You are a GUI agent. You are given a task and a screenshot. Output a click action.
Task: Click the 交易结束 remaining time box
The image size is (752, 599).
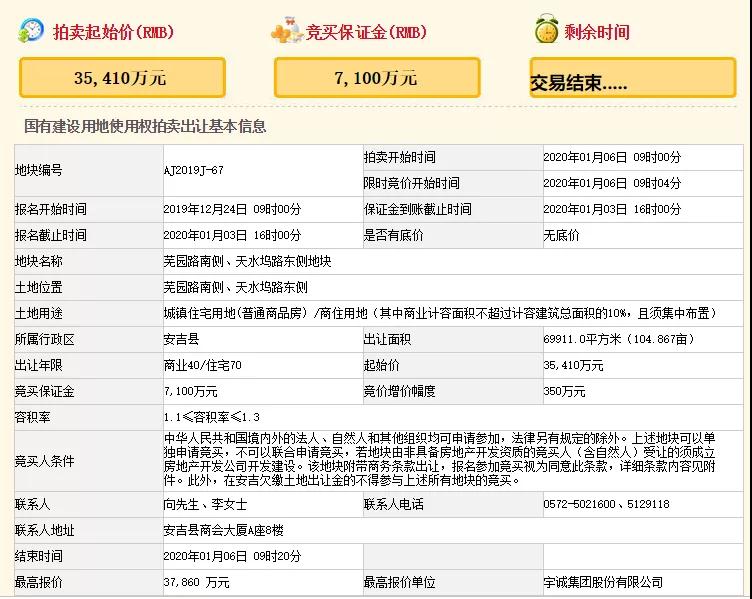[x=634, y=81]
